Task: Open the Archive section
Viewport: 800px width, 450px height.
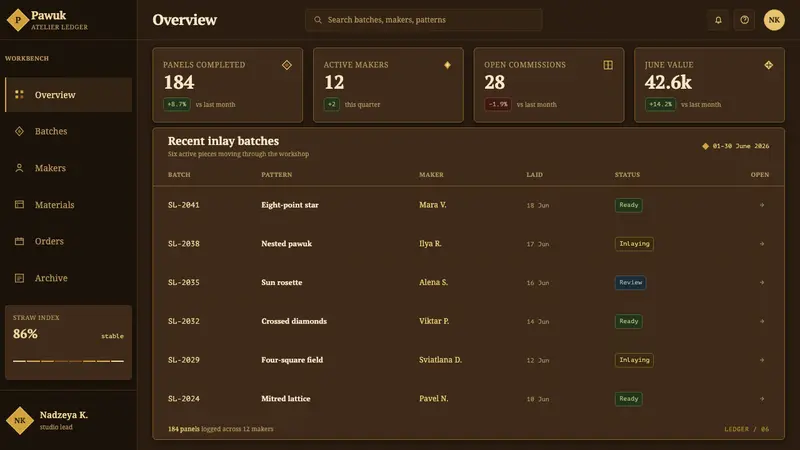Action: (x=68, y=278)
